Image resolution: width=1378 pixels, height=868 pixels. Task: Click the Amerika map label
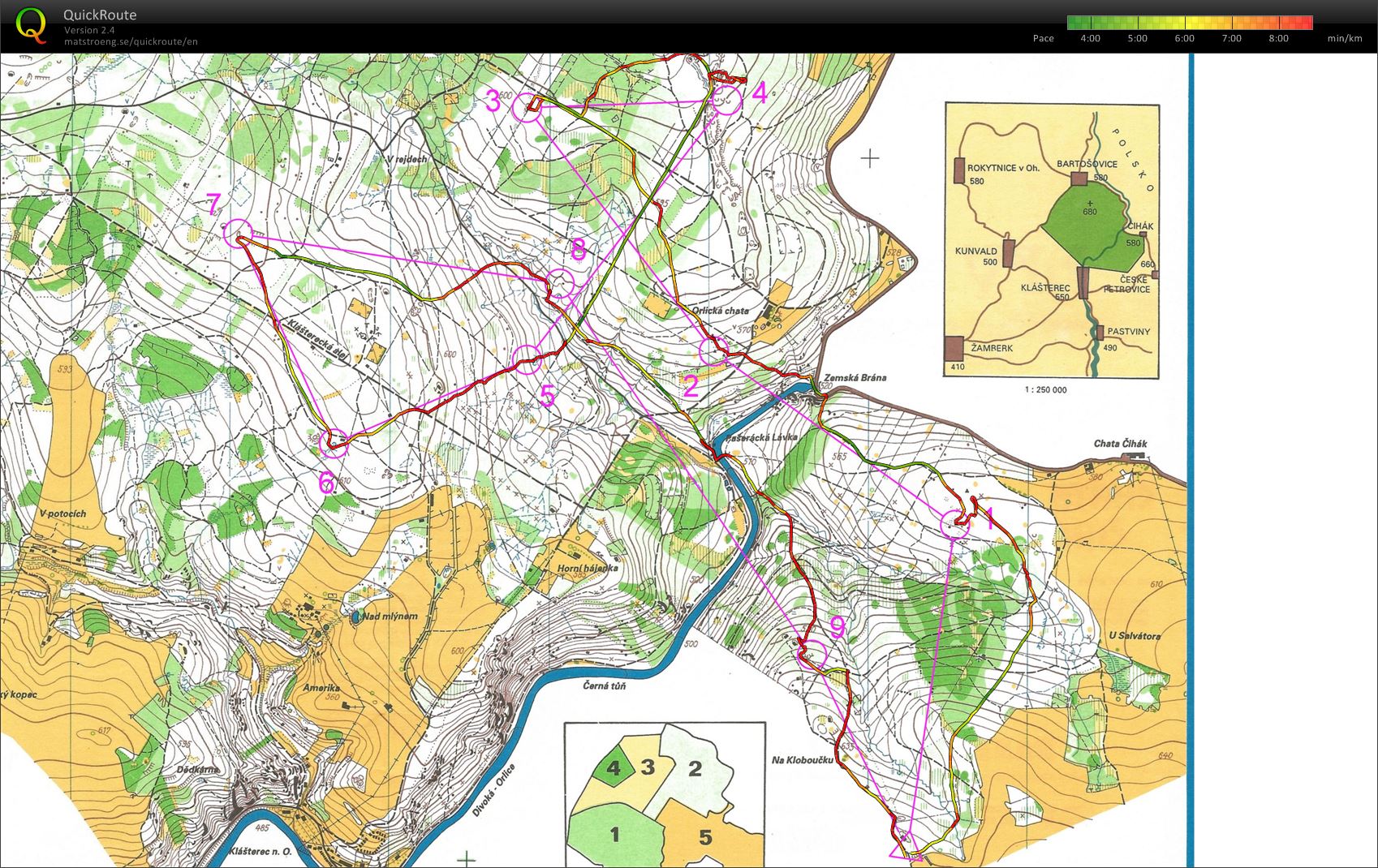[x=321, y=688]
